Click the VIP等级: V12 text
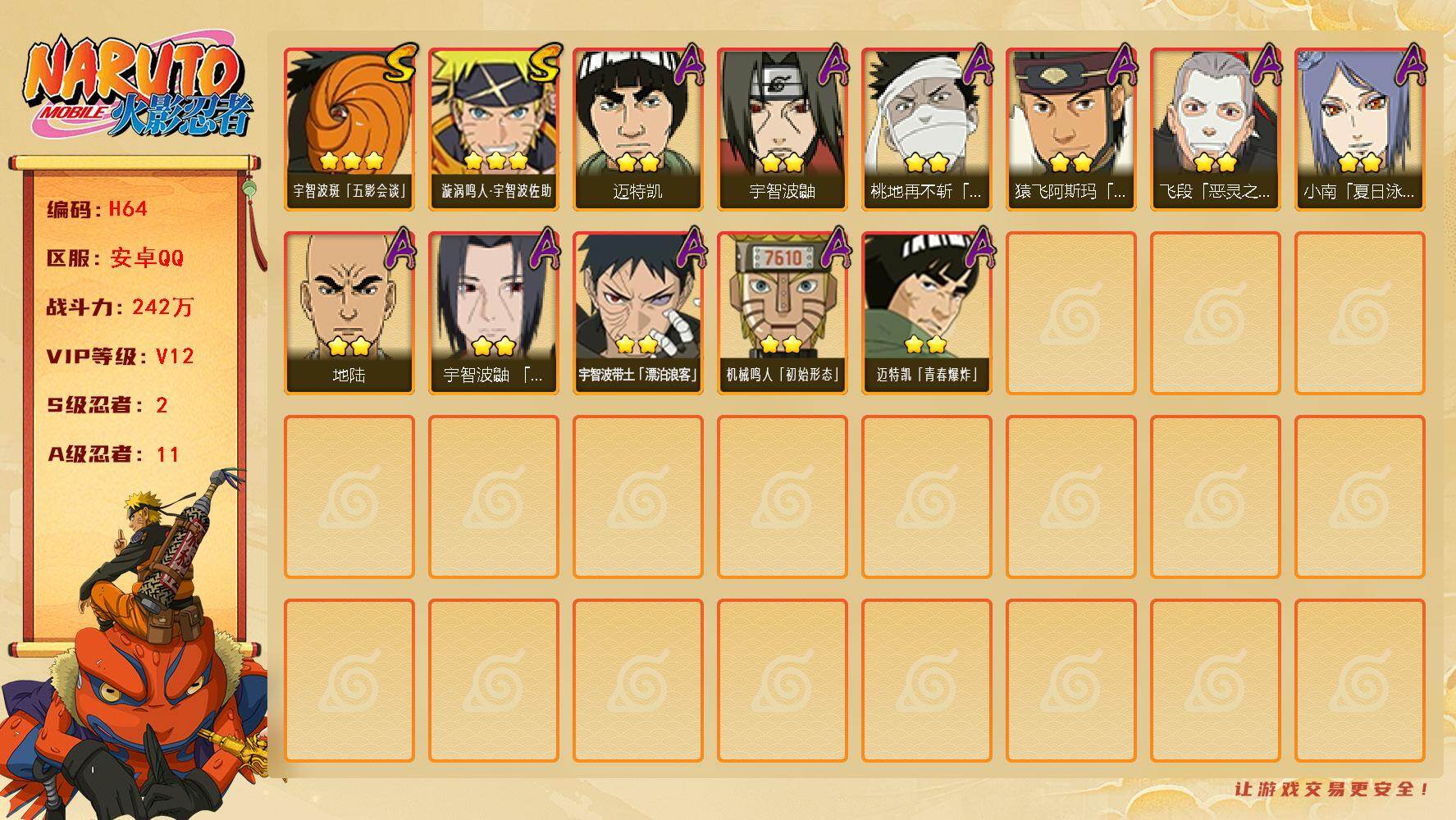The height and width of the screenshot is (820, 1456). pos(120,356)
